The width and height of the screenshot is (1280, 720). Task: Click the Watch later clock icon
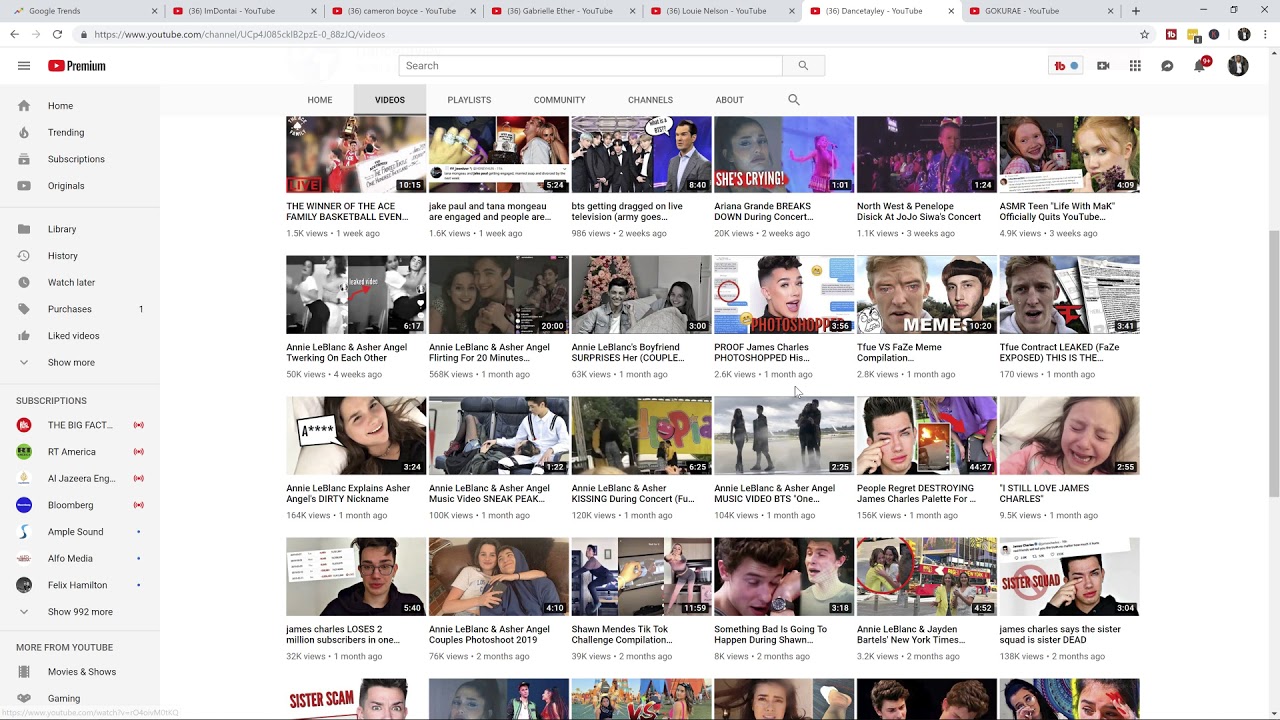click(x=24, y=283)
